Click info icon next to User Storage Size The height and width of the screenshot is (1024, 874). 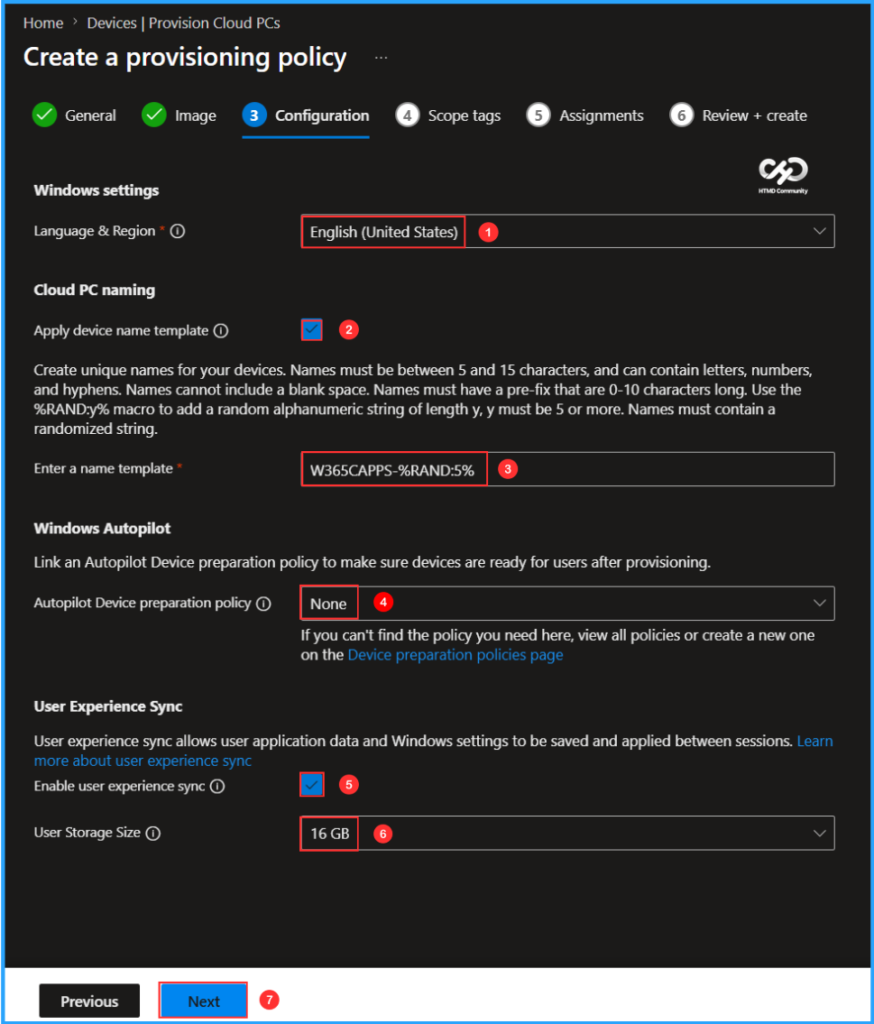point(154,833)
